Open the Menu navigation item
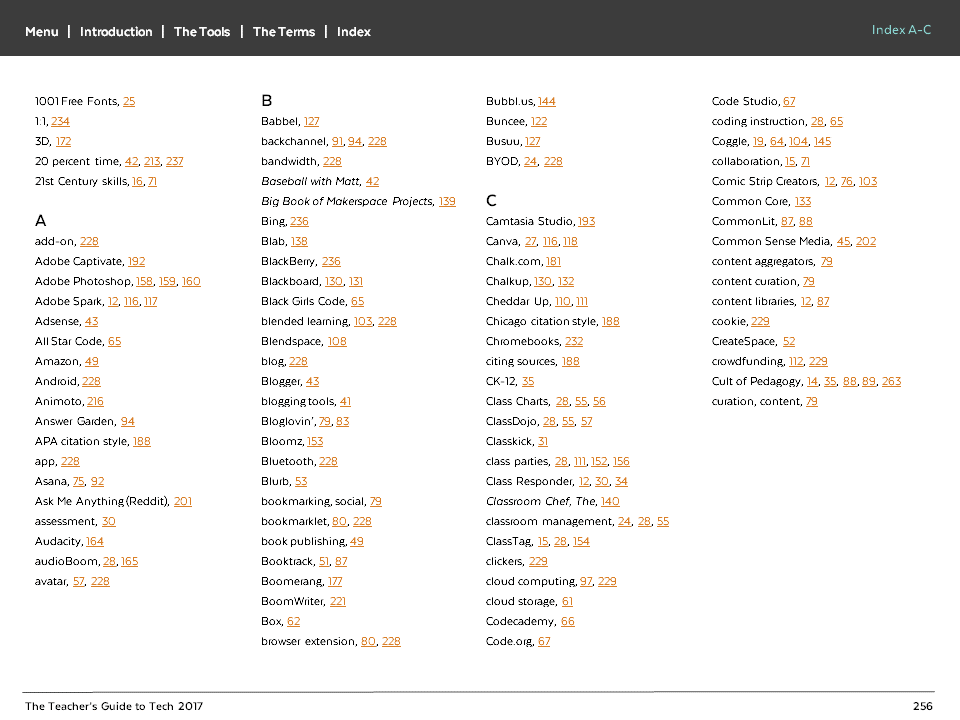960x720 pixels. tap(42, 32)
